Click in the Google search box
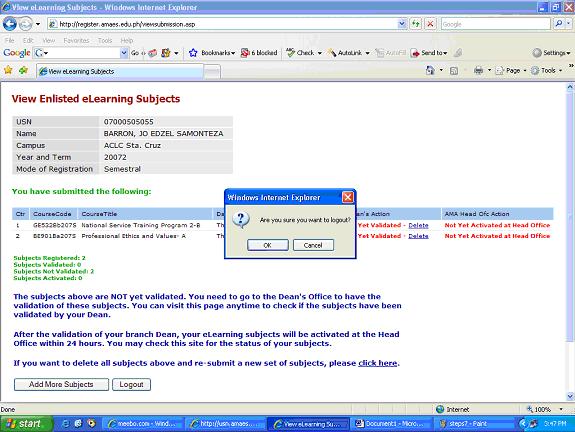The height and width of the screenshot is (432, 575). [x=495, y=24]
